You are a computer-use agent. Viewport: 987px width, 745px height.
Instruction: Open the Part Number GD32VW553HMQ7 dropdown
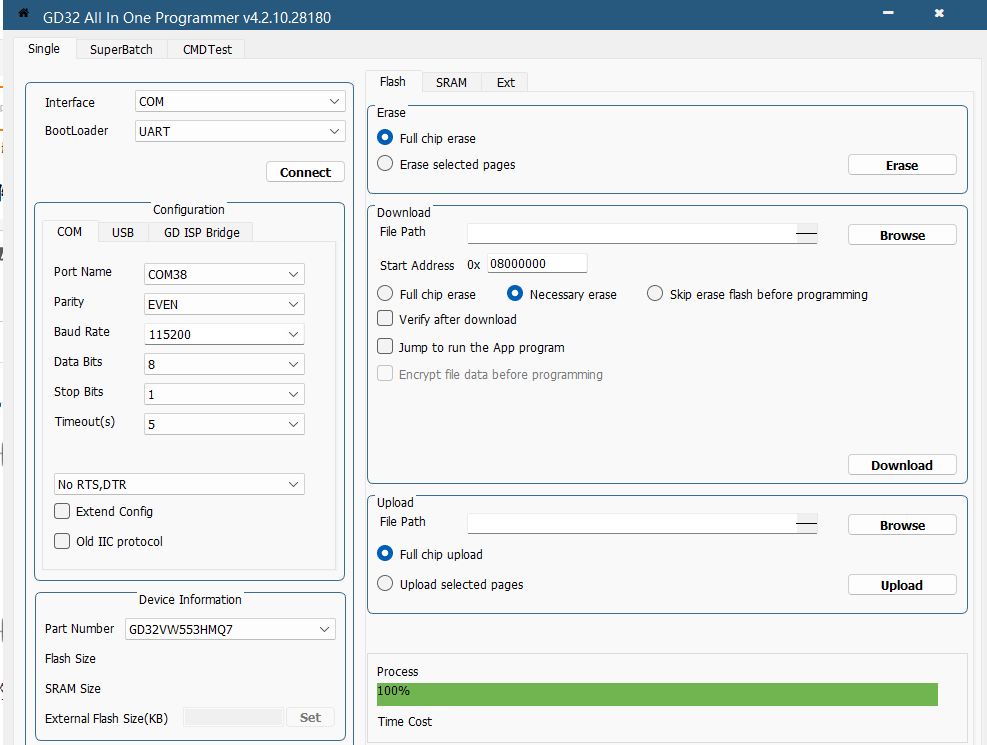coord(230,629)
